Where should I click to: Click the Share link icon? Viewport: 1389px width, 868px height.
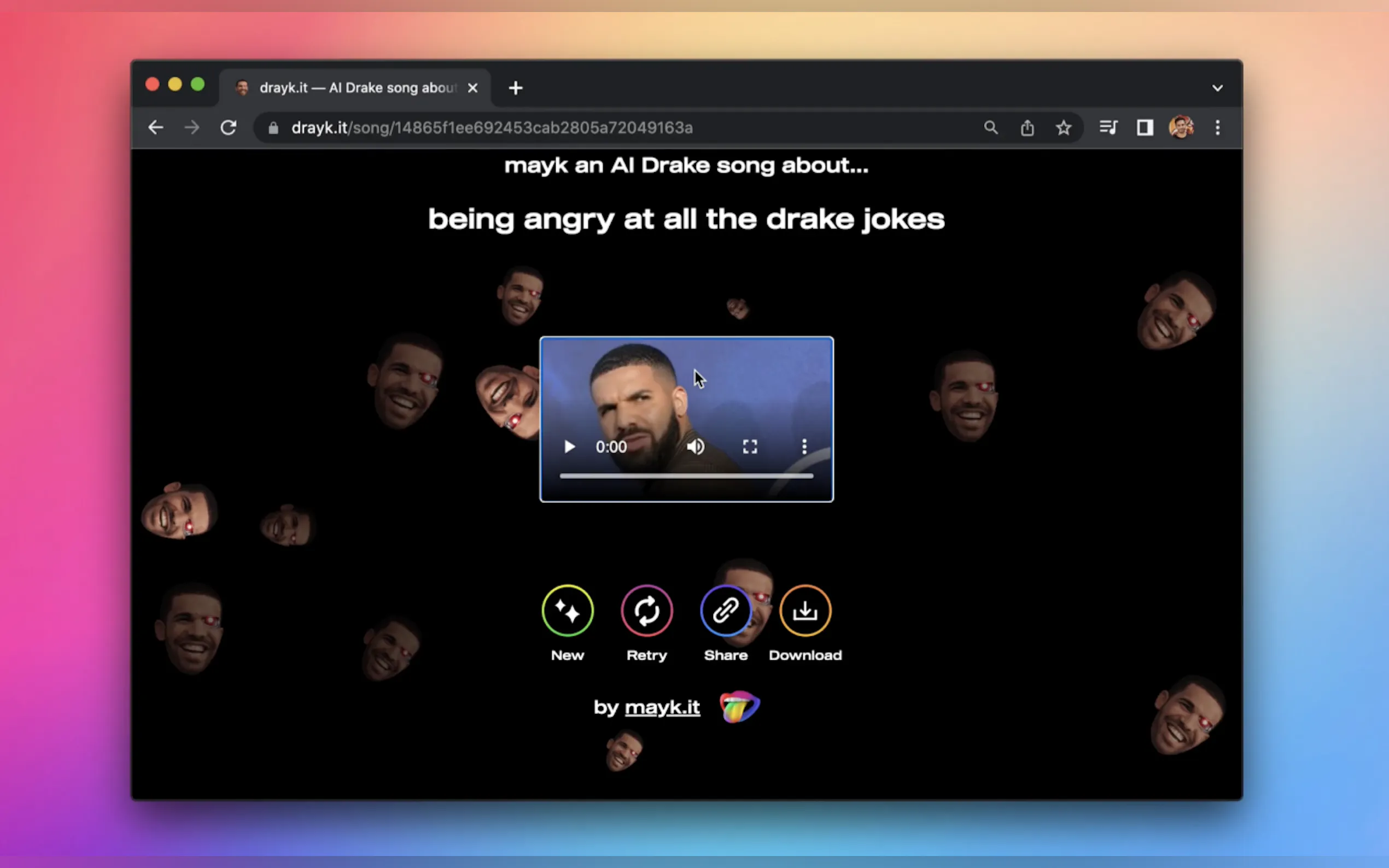click(x=725, y=610)
